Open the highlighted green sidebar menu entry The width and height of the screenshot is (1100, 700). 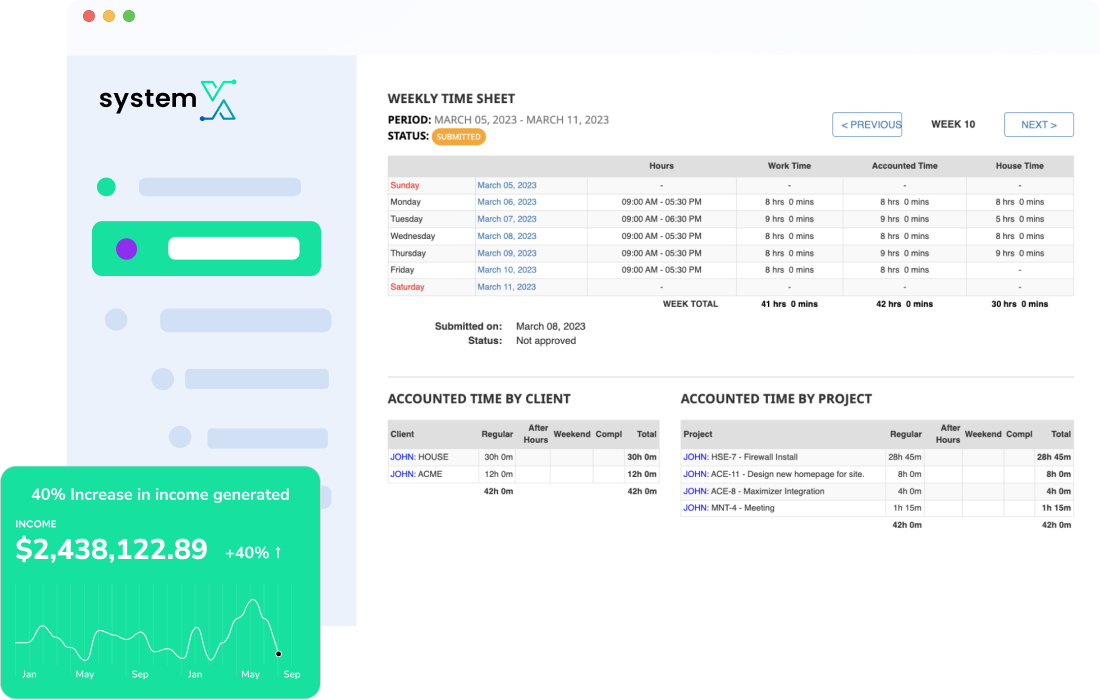click(206, 249)
